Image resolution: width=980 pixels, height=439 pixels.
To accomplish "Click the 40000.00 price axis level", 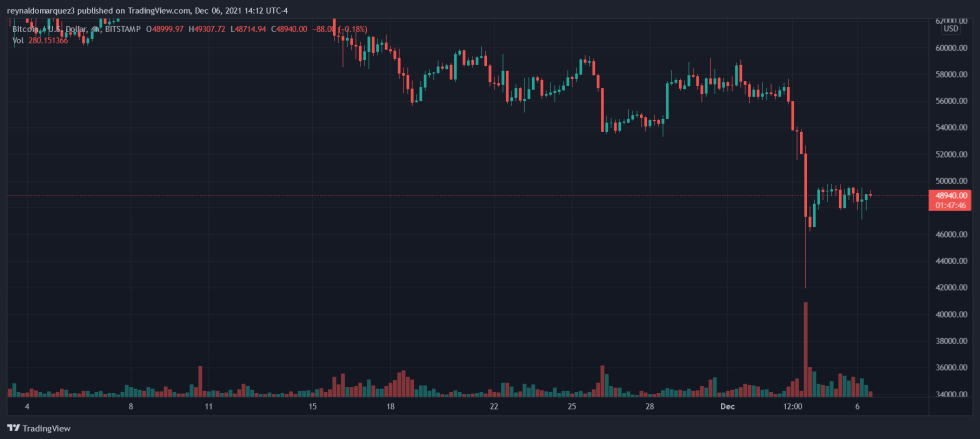I will 951,314.
